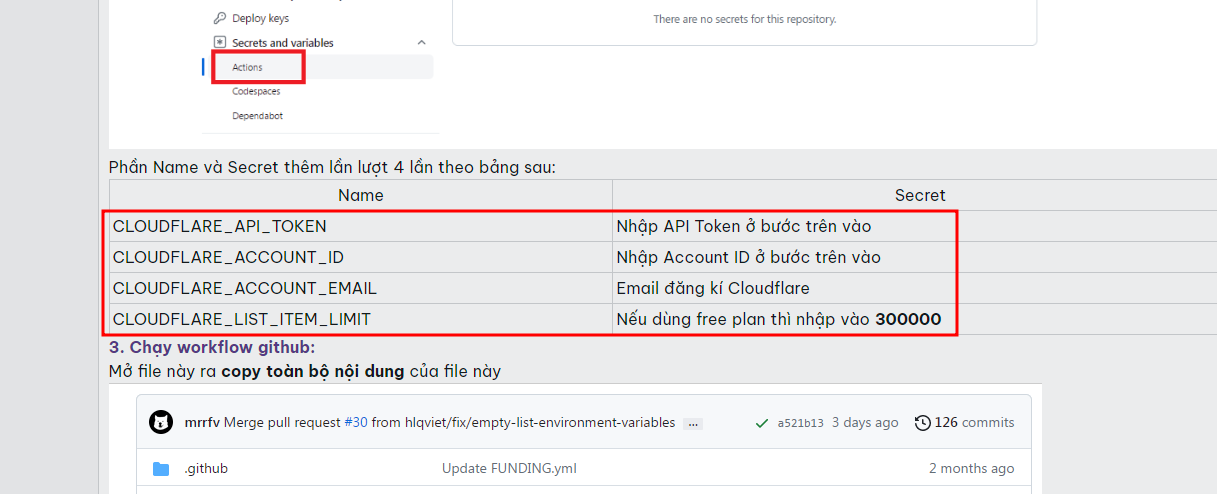The height and width of the screenshot is (494, 1217).
Task: Click '2 months ago' timestamp
Action: click(x=971, y=469)
